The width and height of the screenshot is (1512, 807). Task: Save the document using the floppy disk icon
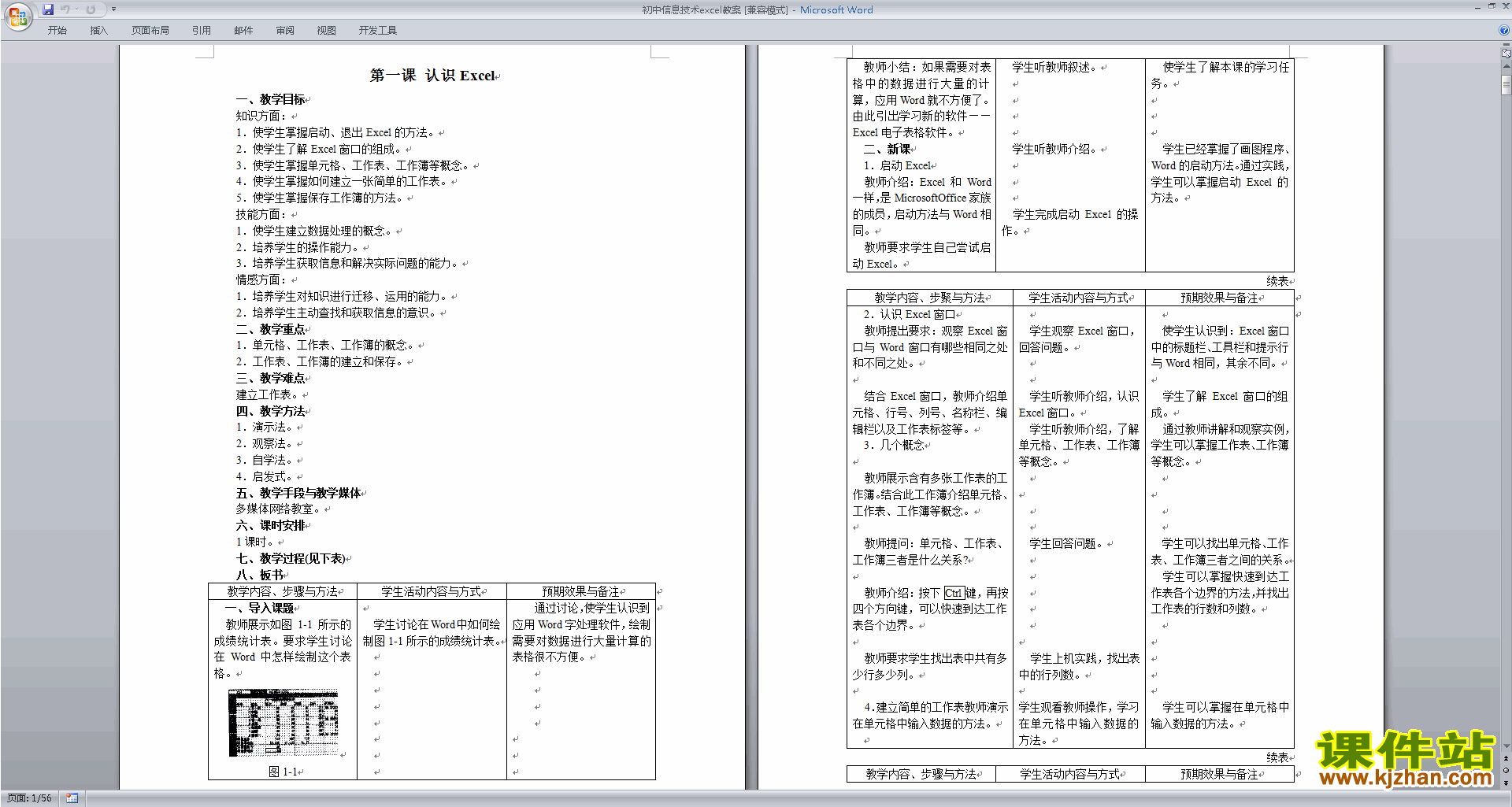click(48, 9)
